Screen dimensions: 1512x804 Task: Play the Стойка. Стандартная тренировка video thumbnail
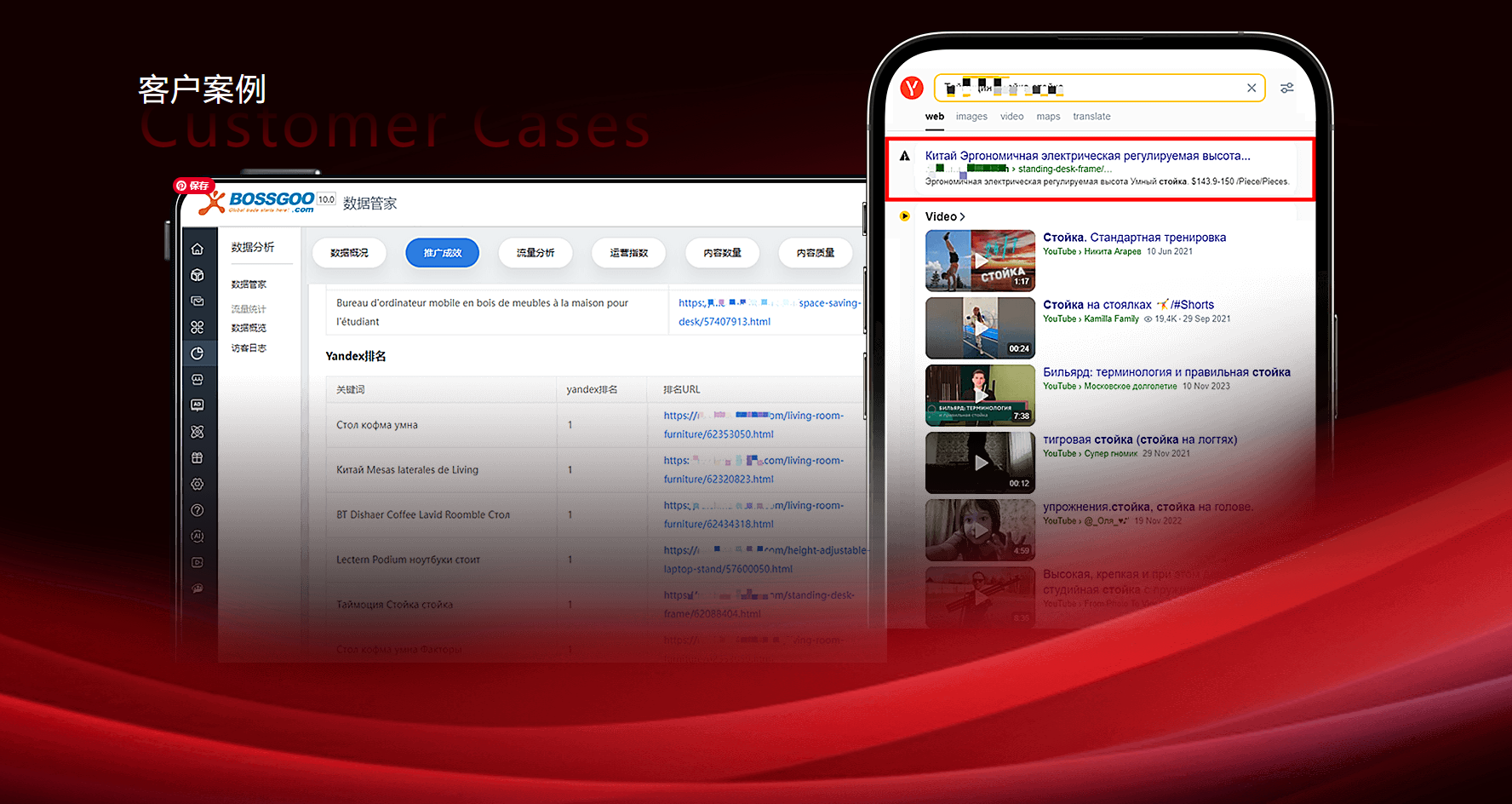point(980,261)
